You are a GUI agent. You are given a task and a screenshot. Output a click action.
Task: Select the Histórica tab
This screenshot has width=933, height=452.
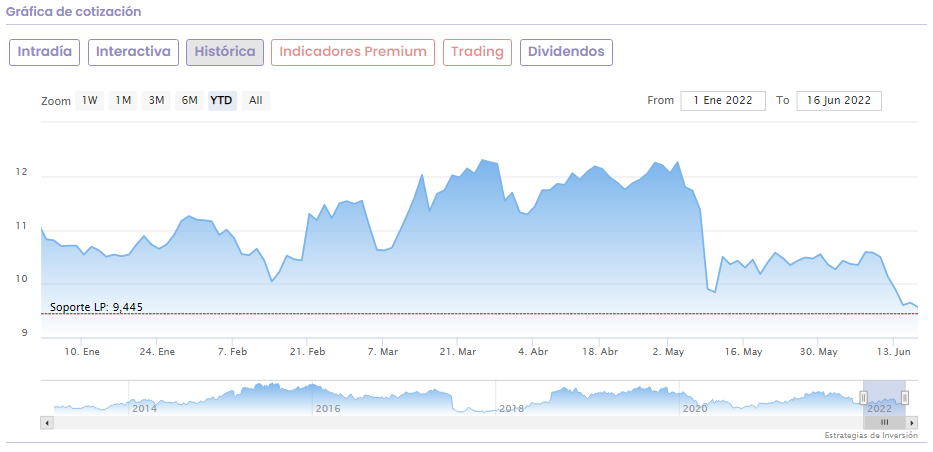click(225, 52)
